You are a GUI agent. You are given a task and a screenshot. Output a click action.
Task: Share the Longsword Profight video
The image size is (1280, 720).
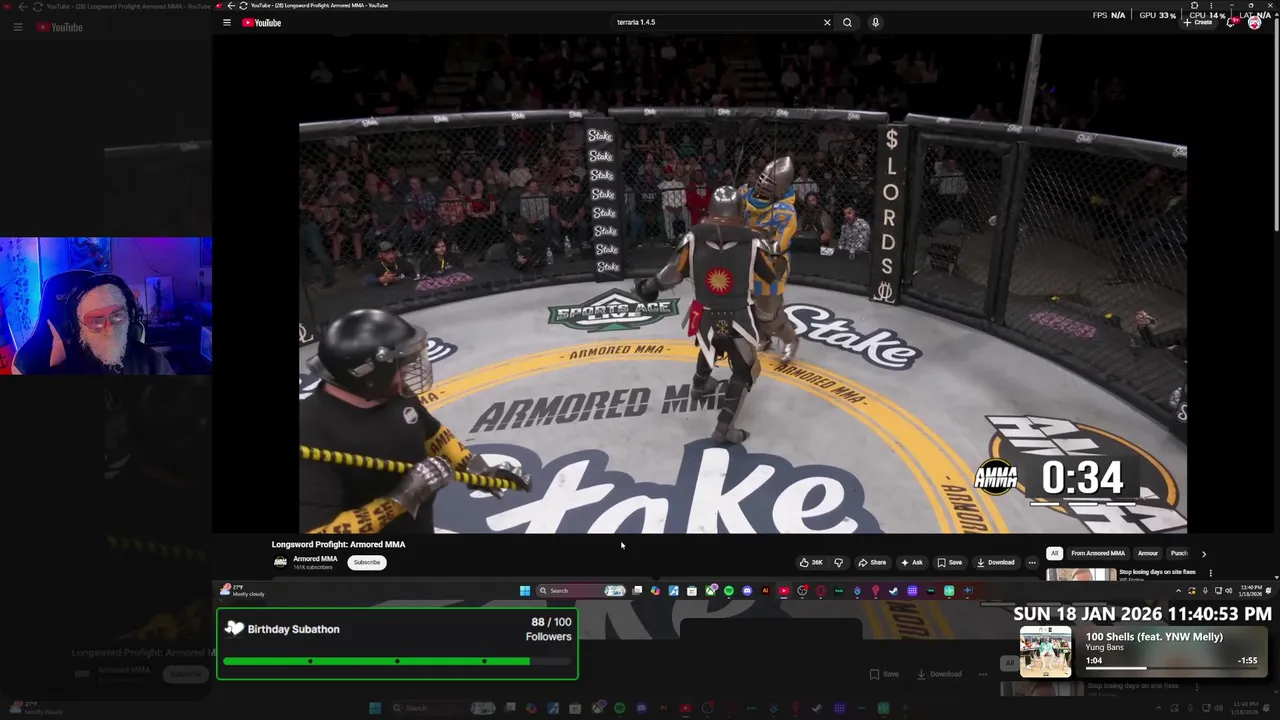click(873, 562)
